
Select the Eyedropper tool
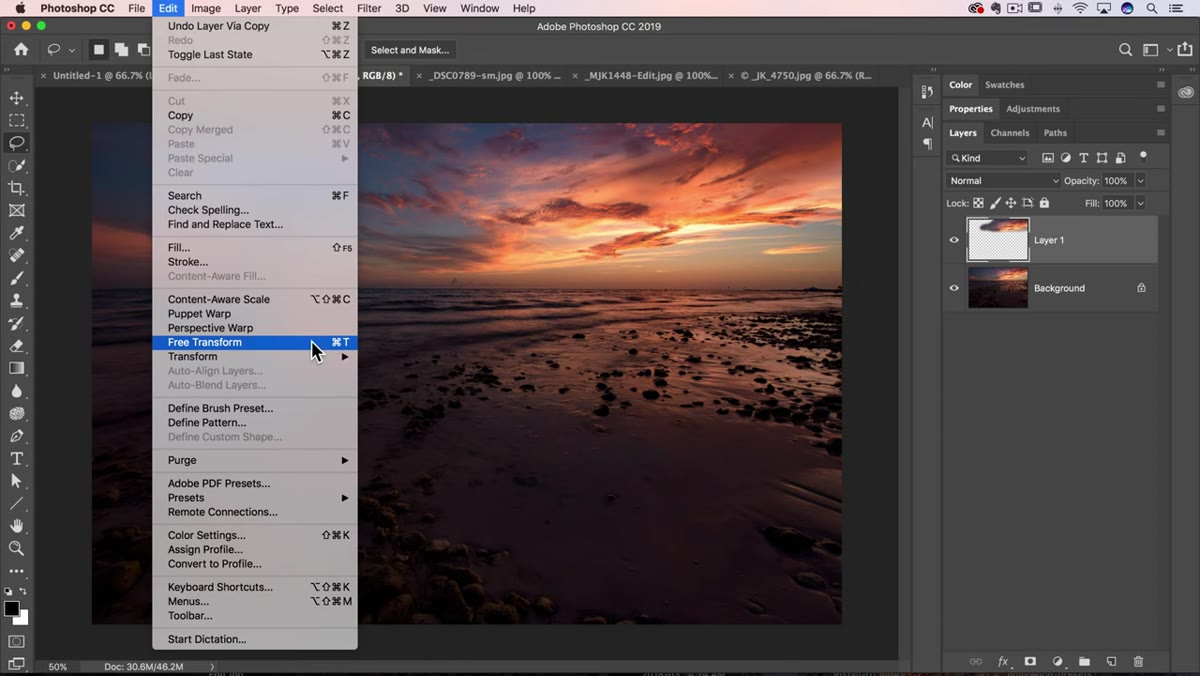point(17,233)
